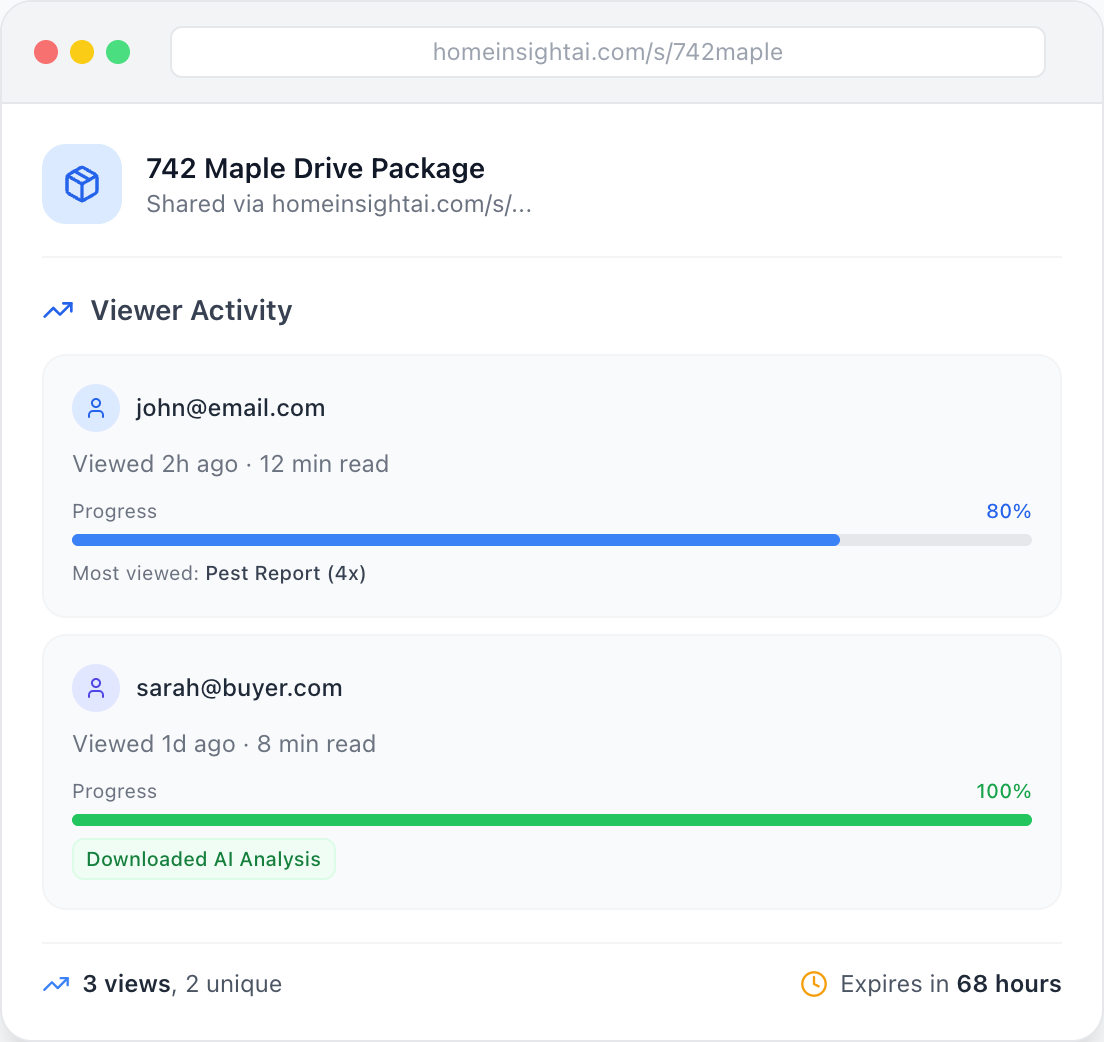Viewport: 1104px width, 1042px height.
Task: Click john@email.com's user avatar icon
Action: click(95, 408)
